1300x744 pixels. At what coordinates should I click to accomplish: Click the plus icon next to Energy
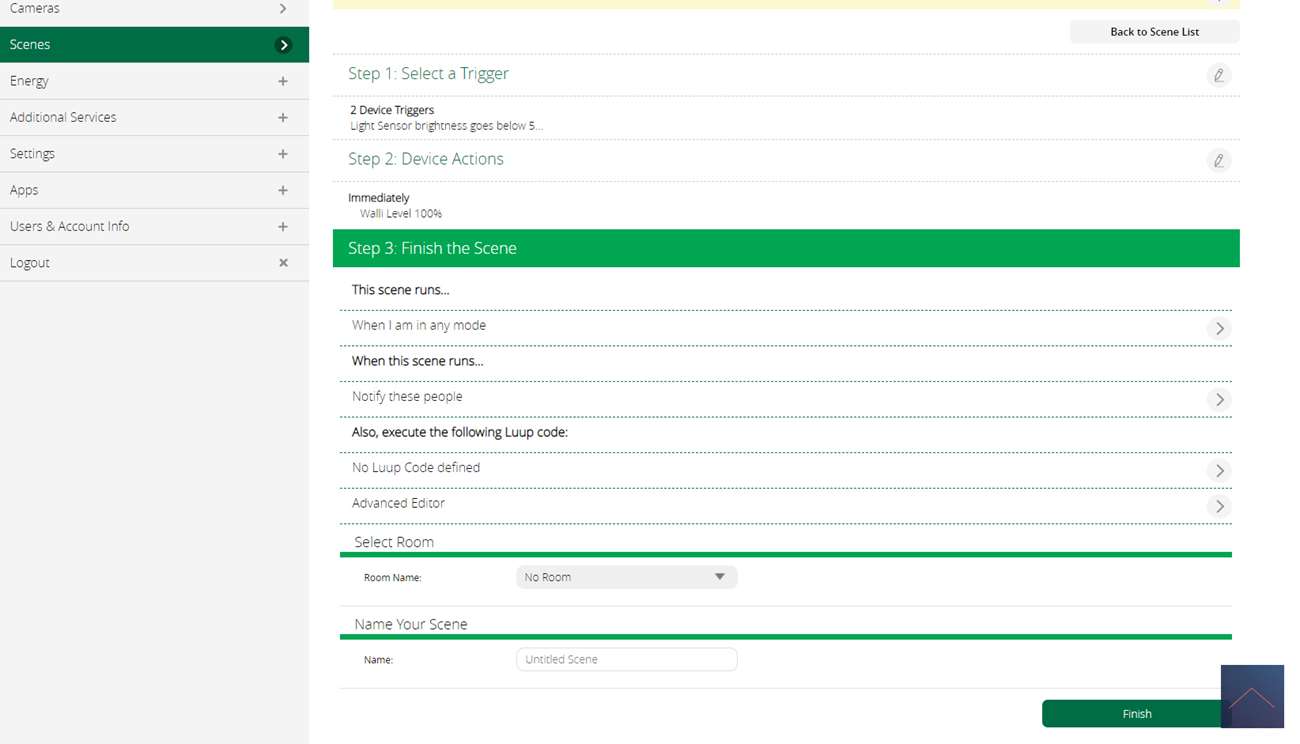tap(283, 81)
